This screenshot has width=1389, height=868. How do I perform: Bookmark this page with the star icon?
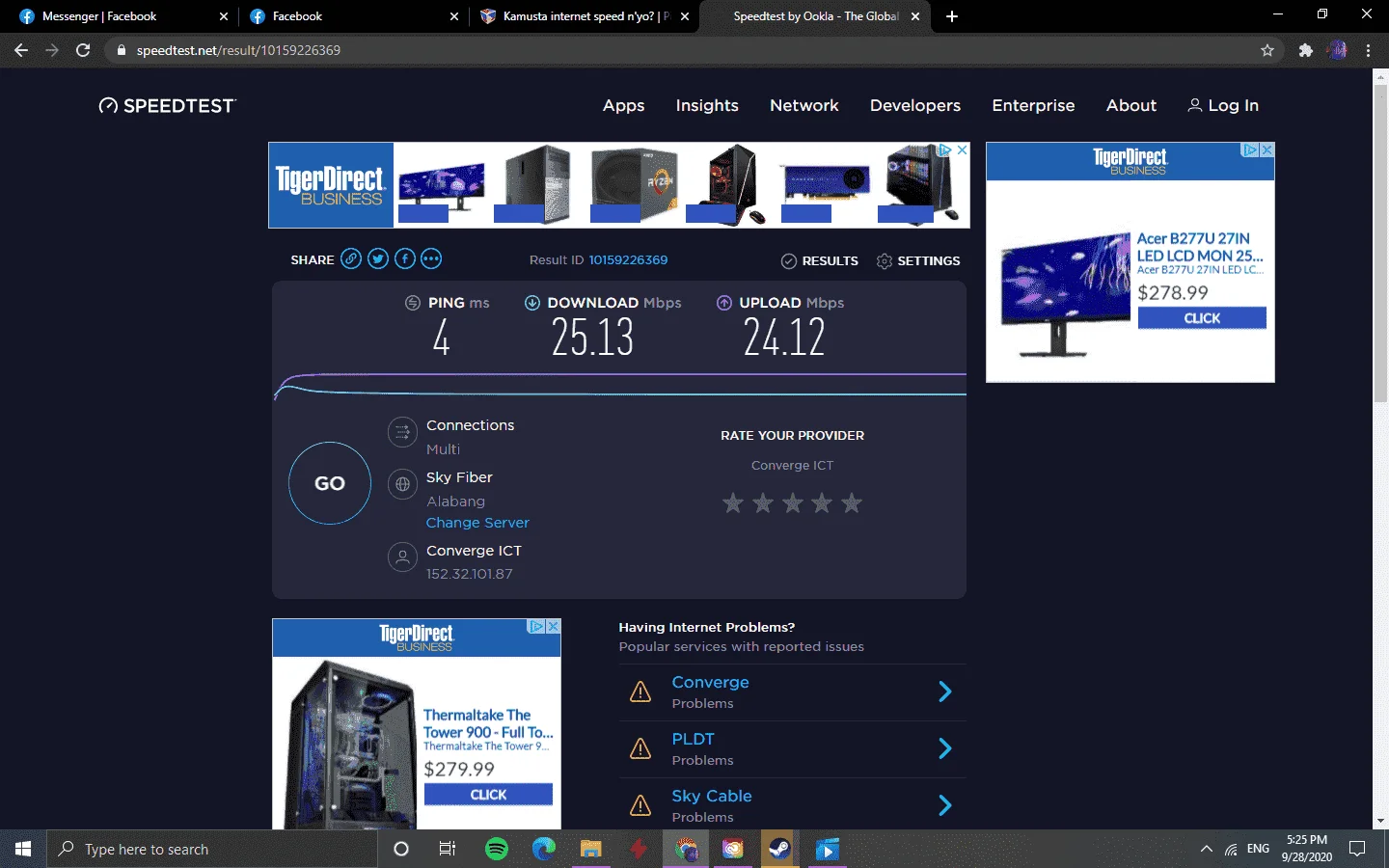(x=1267, y=50)
